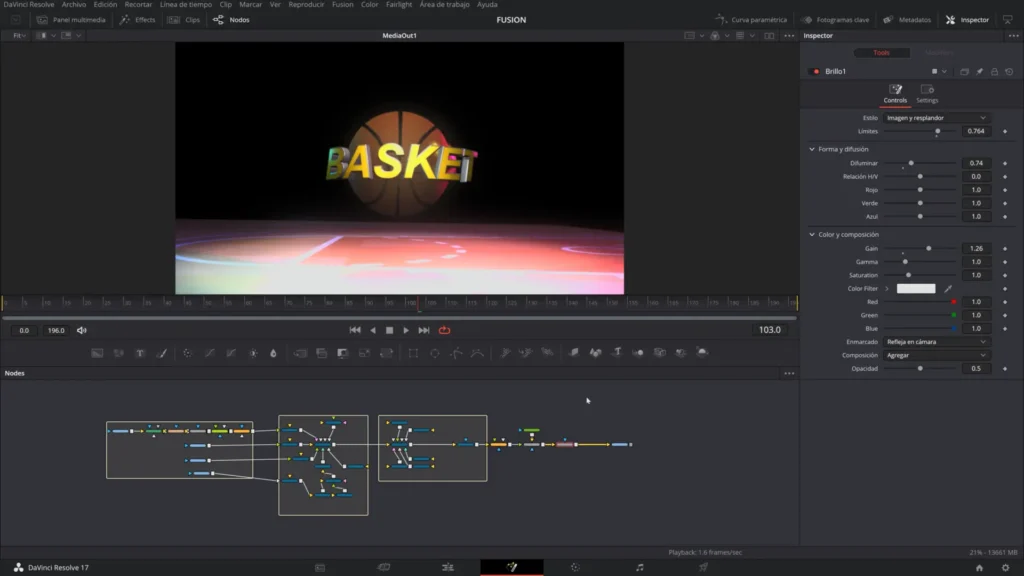Toggle loop playback button

click(x=444, y=330)
